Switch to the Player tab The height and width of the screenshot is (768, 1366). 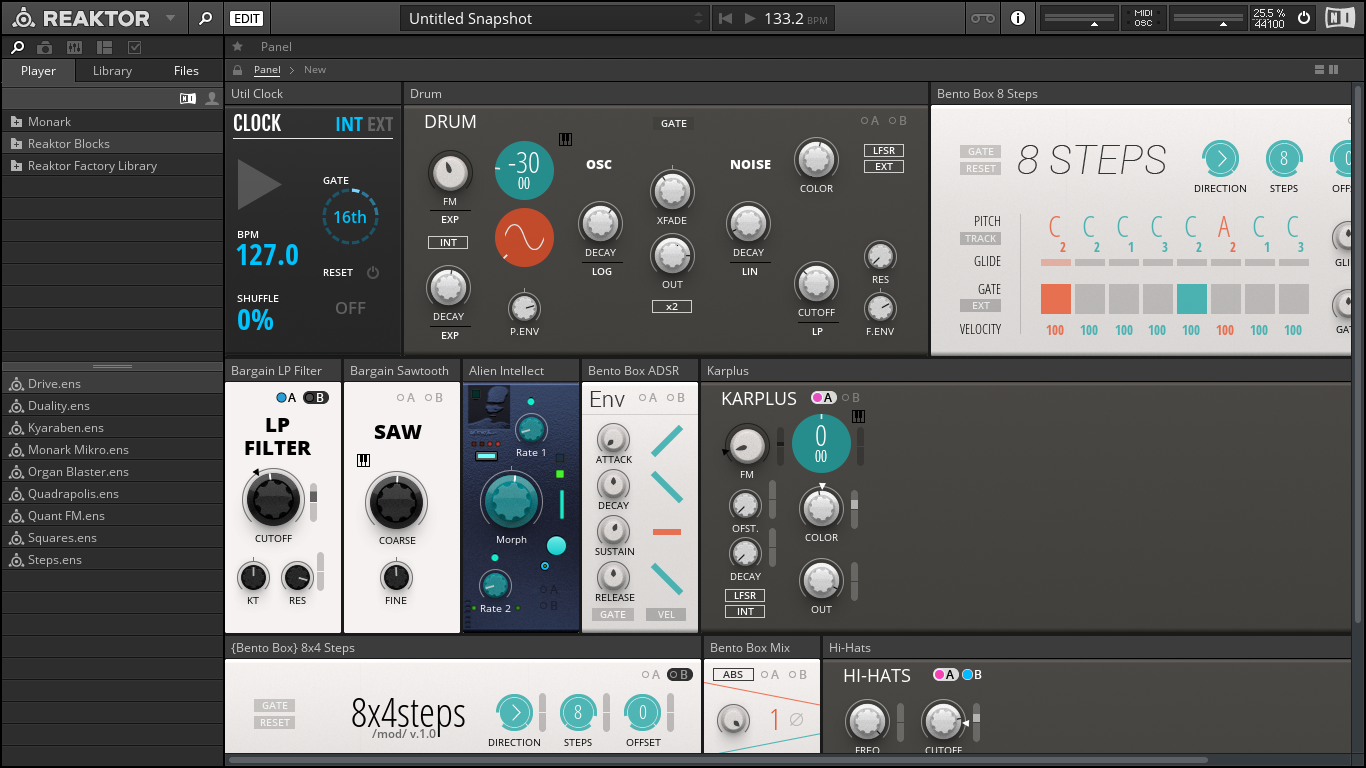pyautogui.click(x=38, y=71)
